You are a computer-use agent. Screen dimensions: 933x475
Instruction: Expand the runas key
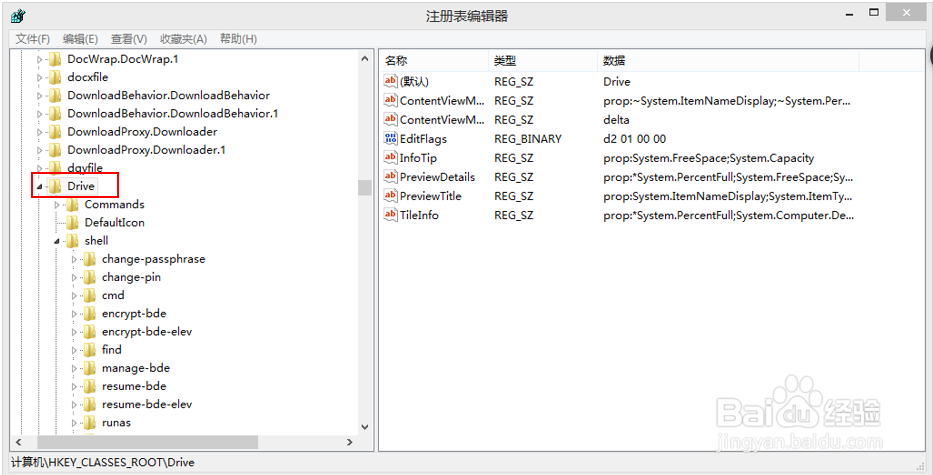click(x=74, y=423)
